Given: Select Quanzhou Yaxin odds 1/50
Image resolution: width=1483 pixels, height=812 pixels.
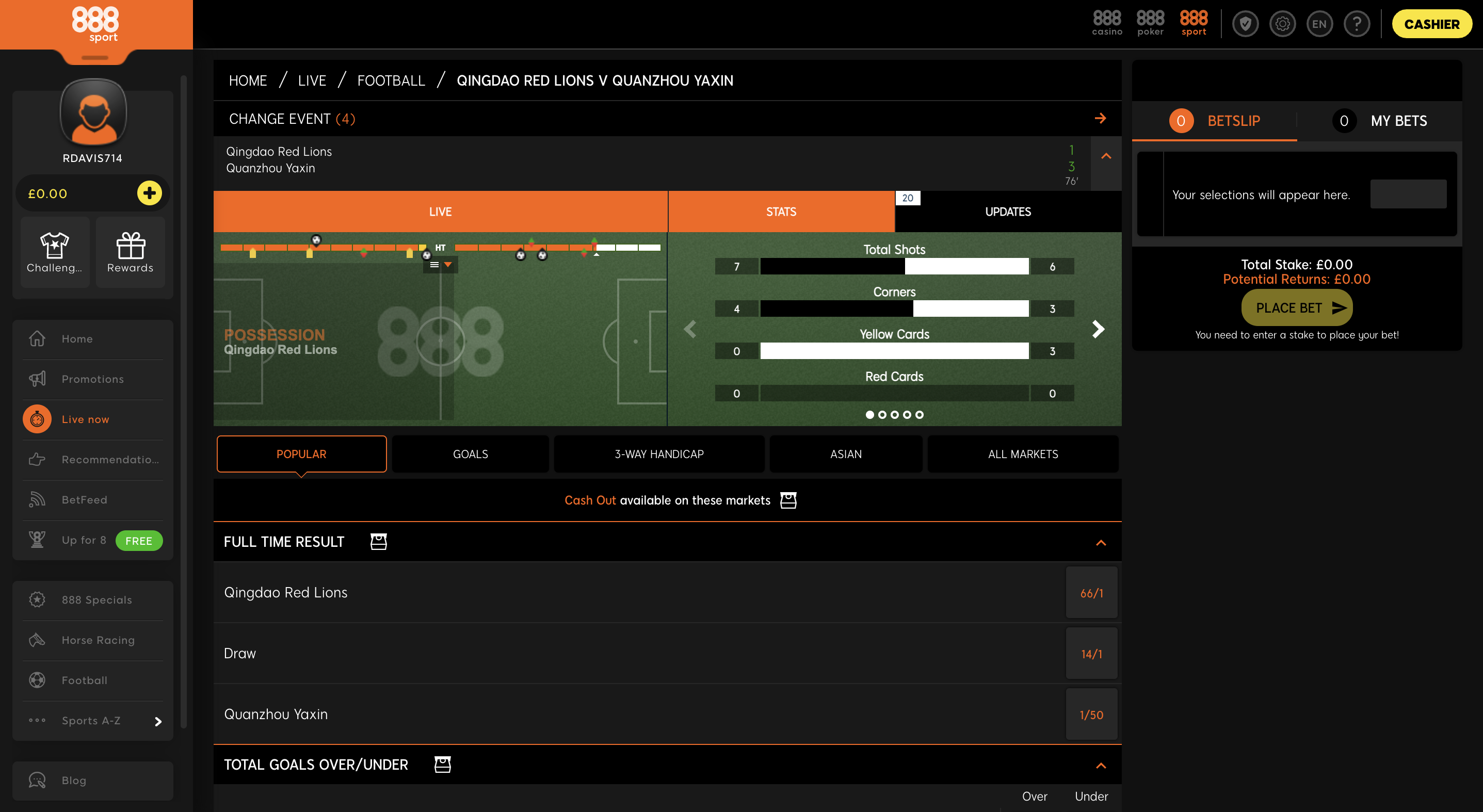Looking at the screenshot, I should (1091, 714).
